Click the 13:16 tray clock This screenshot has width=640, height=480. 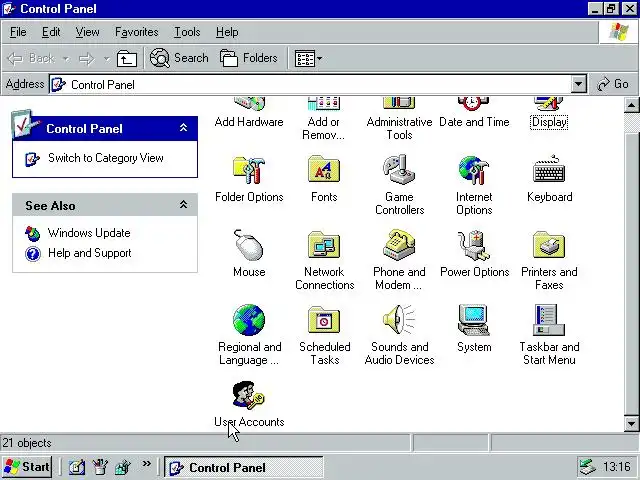coord(617,467)
